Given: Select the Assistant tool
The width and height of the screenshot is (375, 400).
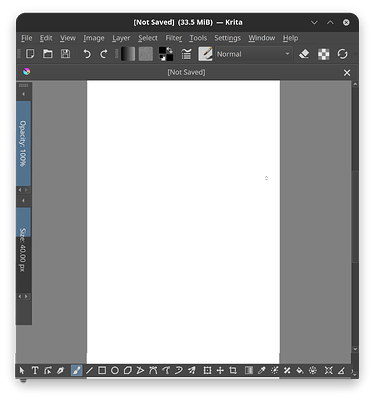Looking at the screenshot, I should click(329, 370).
